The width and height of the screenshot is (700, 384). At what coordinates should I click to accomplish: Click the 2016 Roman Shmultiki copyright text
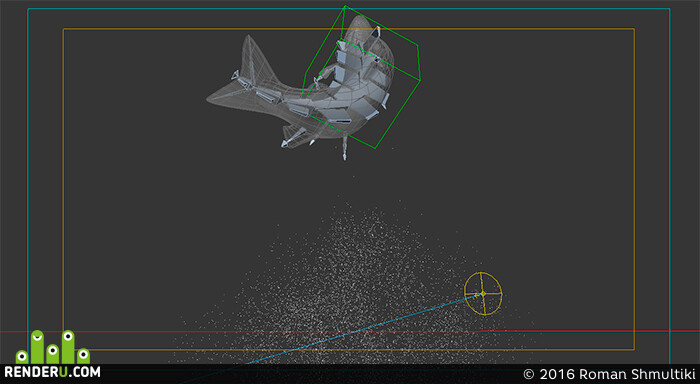pos(609,374)
